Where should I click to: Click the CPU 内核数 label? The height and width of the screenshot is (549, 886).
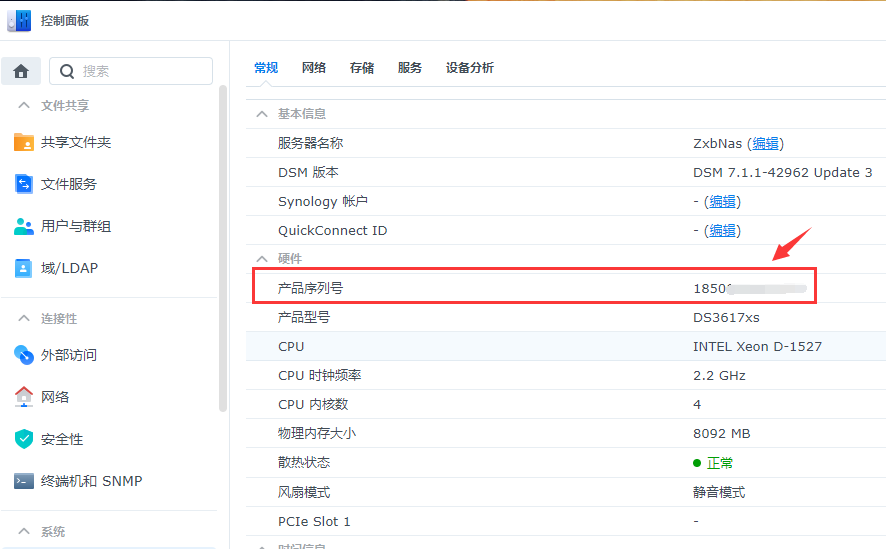[313, 404]
